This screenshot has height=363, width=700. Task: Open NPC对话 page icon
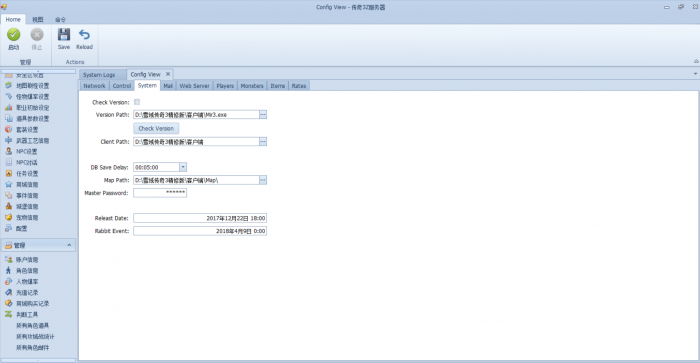point(8,163)
